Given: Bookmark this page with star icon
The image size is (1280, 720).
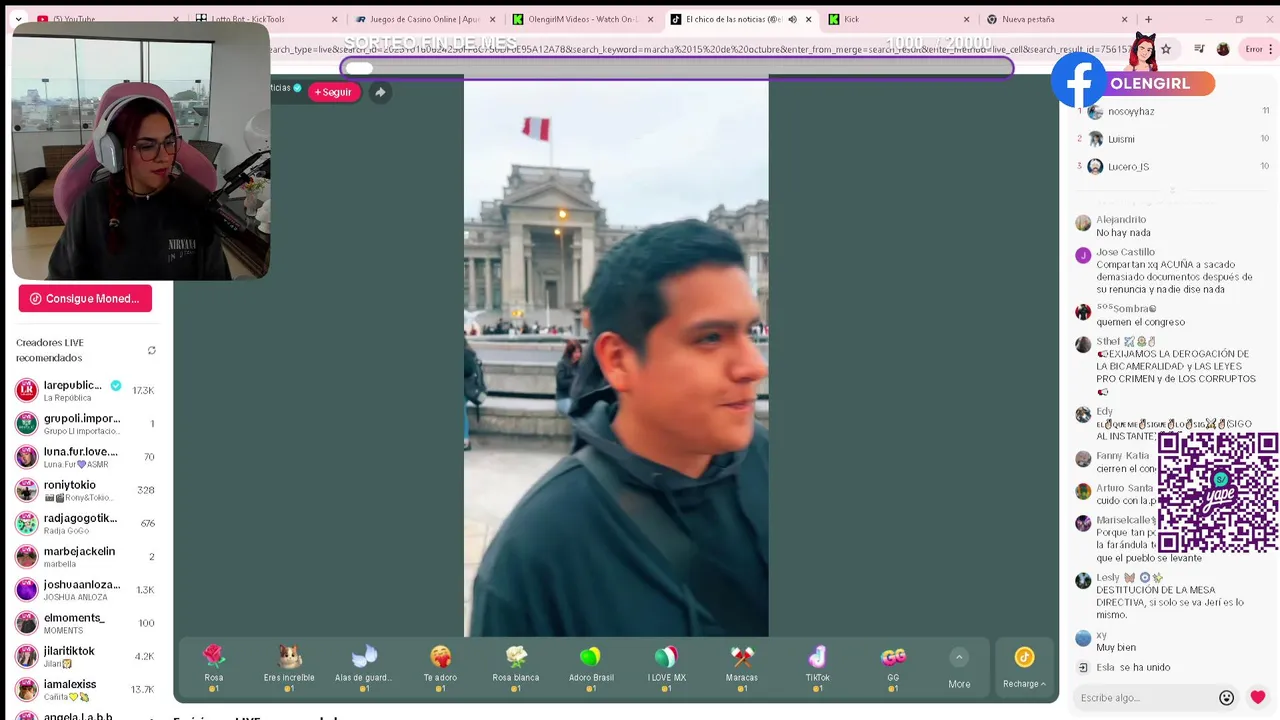Looking at the screenshot, I should [1166, 49].
